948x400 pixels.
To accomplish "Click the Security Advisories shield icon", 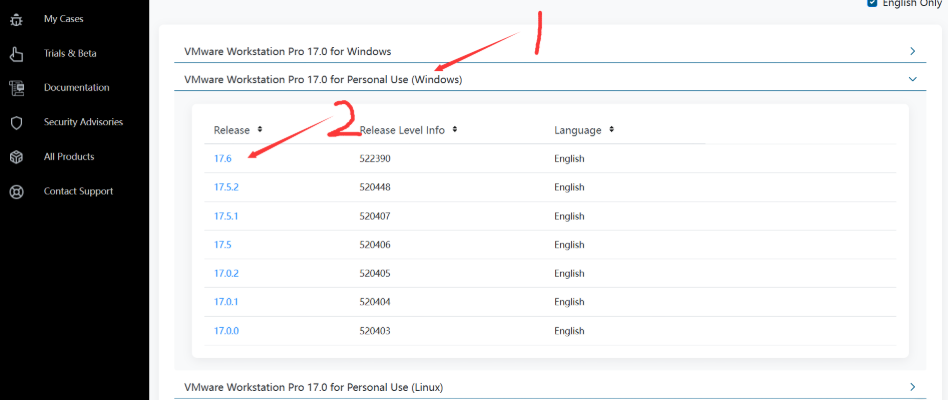I will pos(16,123).
